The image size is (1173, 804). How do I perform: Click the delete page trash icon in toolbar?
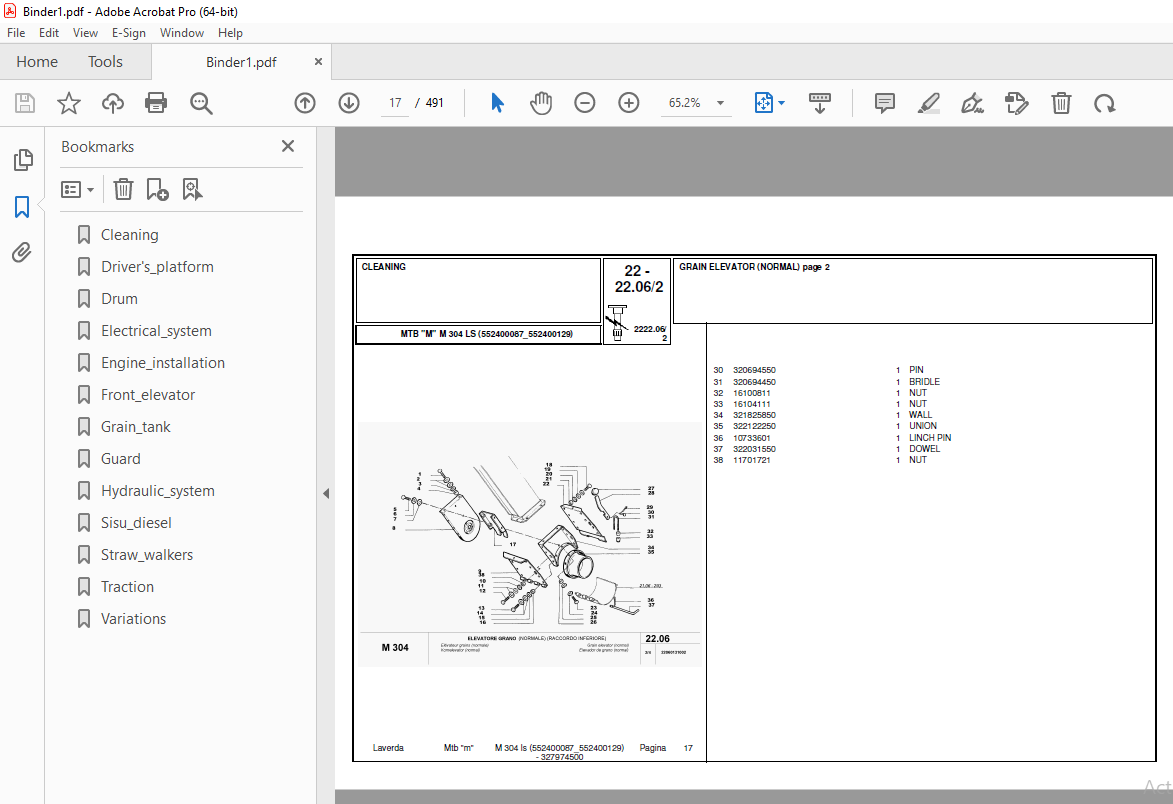pos(1061,103)
